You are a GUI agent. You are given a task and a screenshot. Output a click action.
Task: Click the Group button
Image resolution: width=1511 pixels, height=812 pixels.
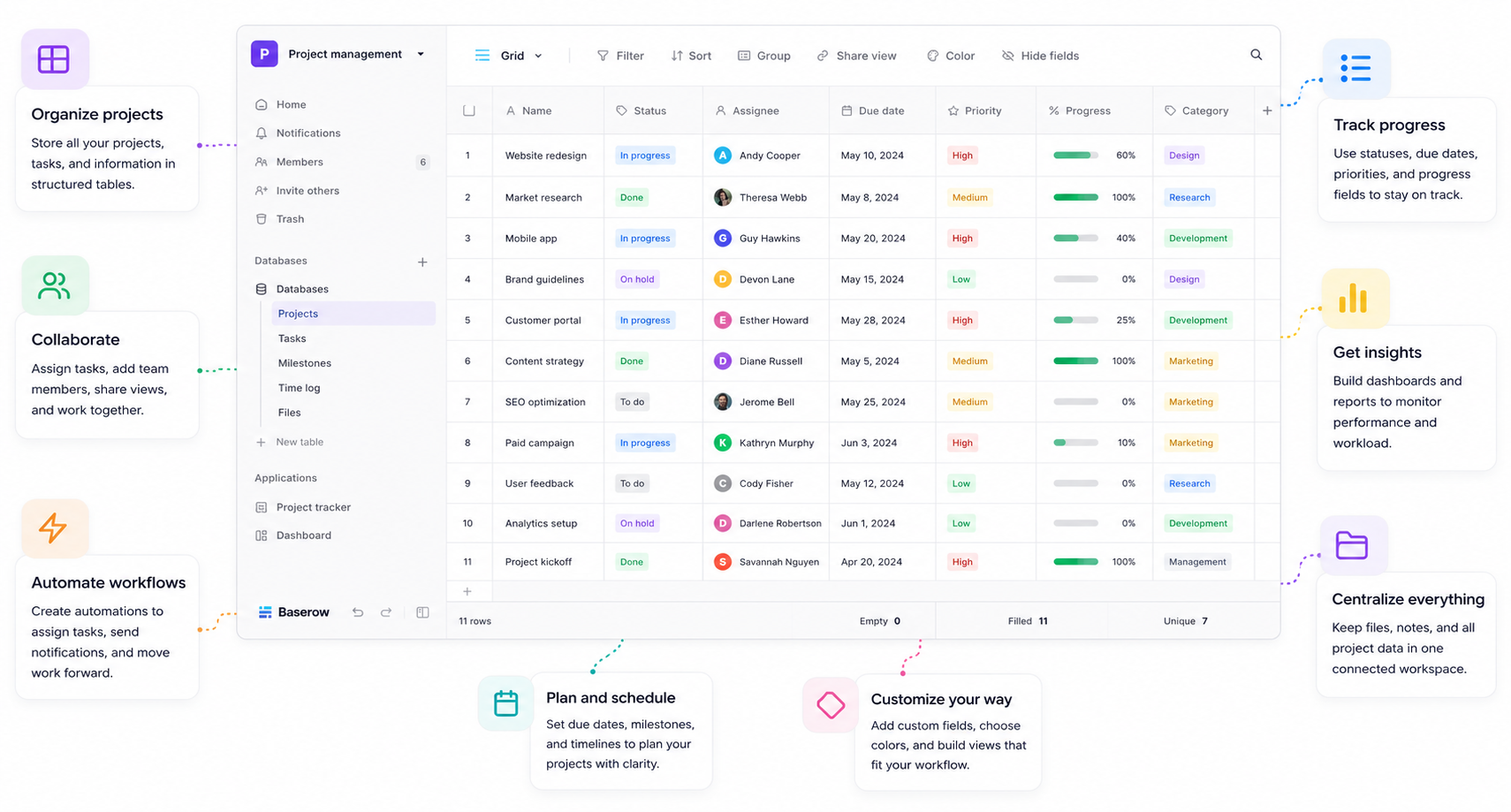click(764, 56)
